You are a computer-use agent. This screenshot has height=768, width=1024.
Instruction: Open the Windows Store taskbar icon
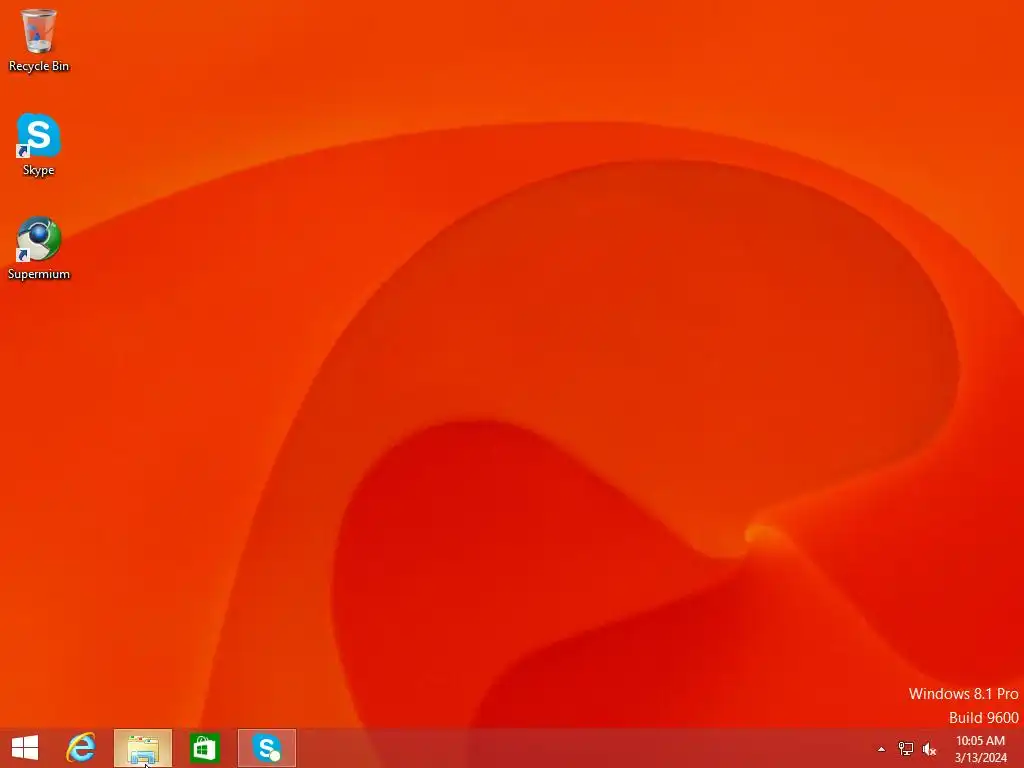(x=204, y=748)
